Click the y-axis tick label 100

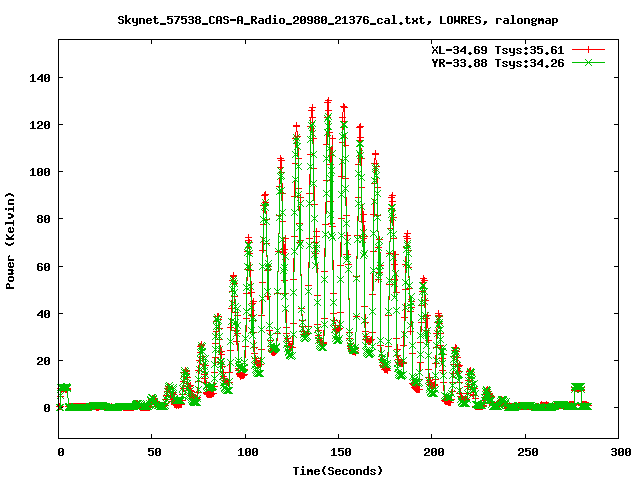click(x=40, y=172)
